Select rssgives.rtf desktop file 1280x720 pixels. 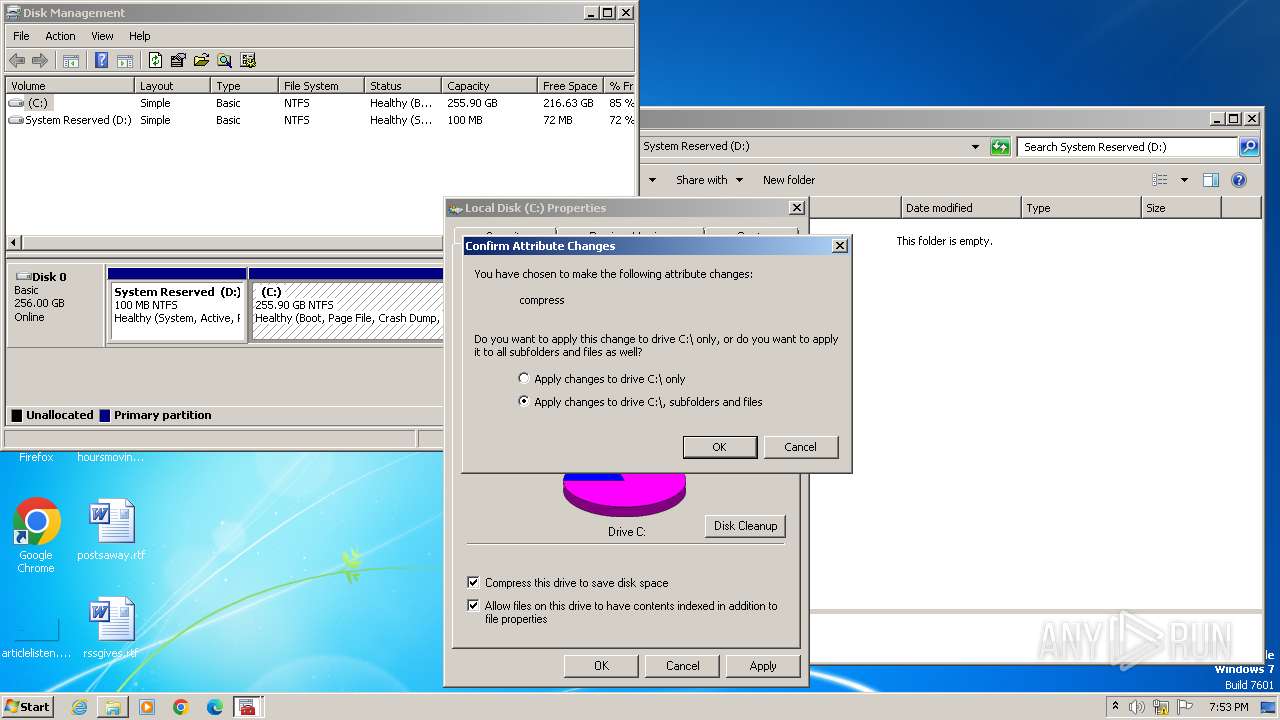(x=111, y=628)
